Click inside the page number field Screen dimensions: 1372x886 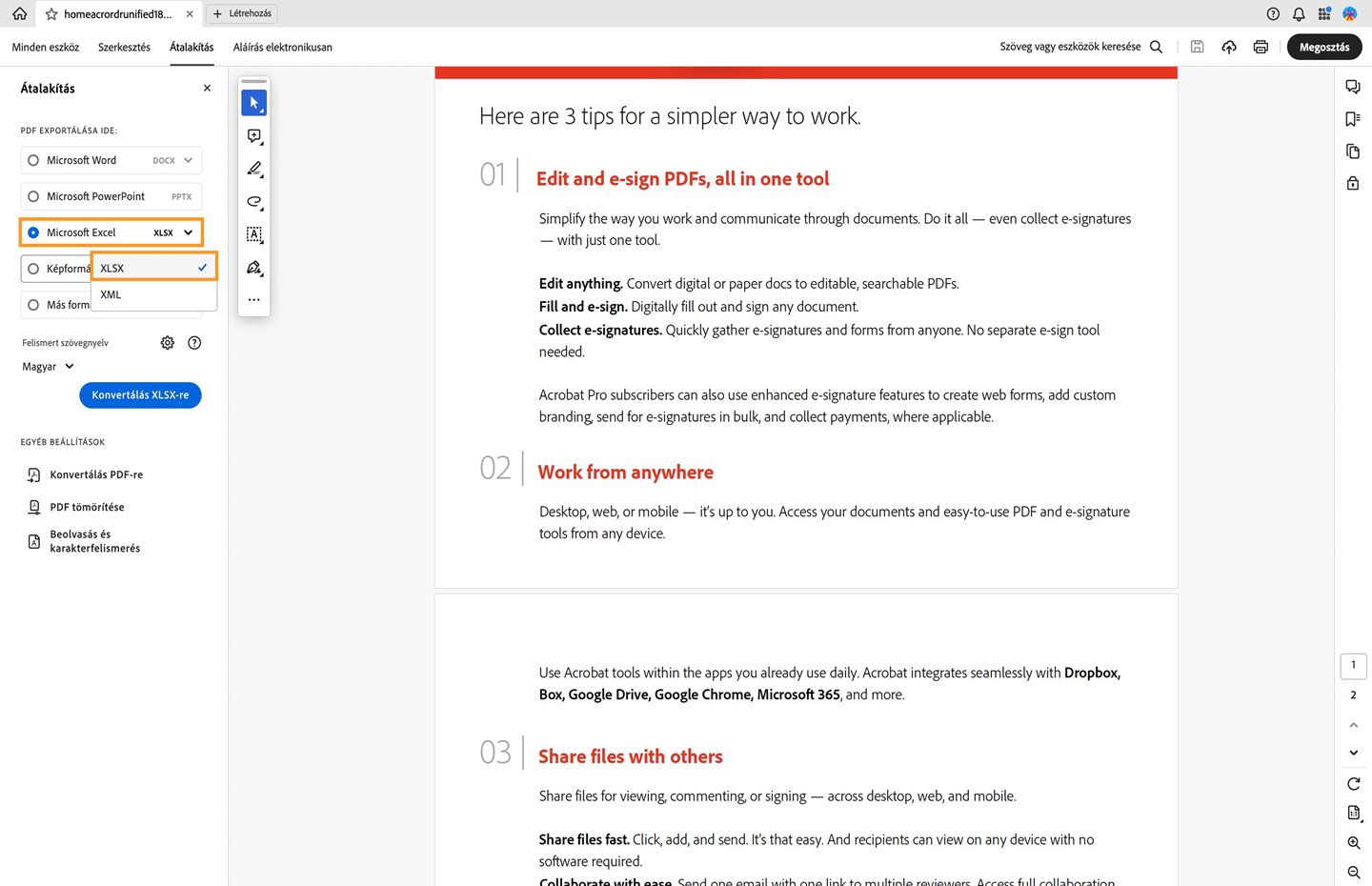[x=1353, y=665]
